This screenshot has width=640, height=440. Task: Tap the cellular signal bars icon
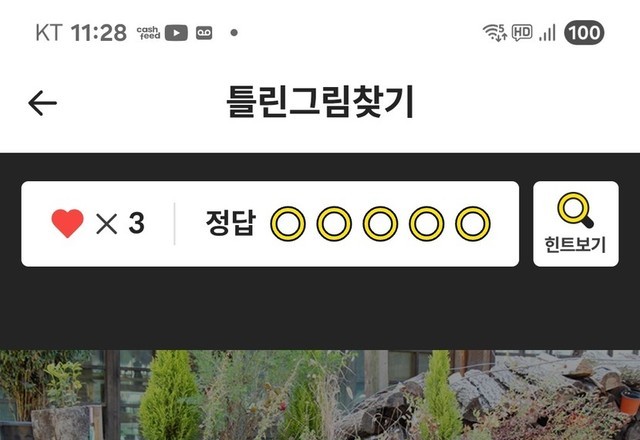(547, 33)
